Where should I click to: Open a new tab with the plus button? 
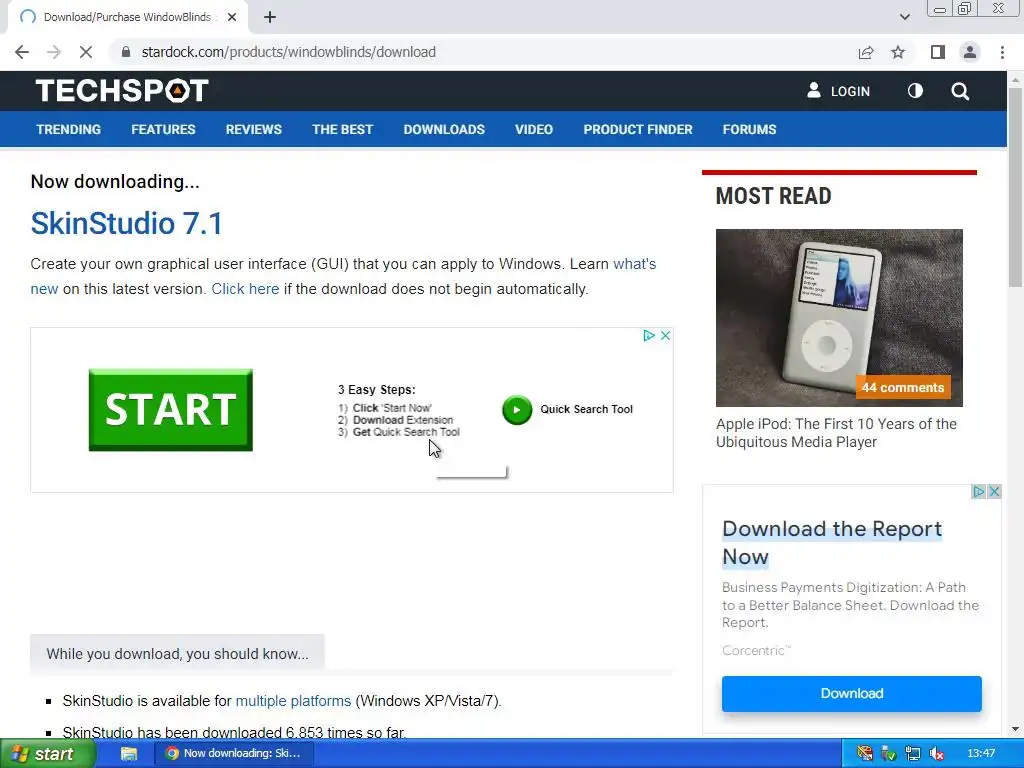[270, 18]
